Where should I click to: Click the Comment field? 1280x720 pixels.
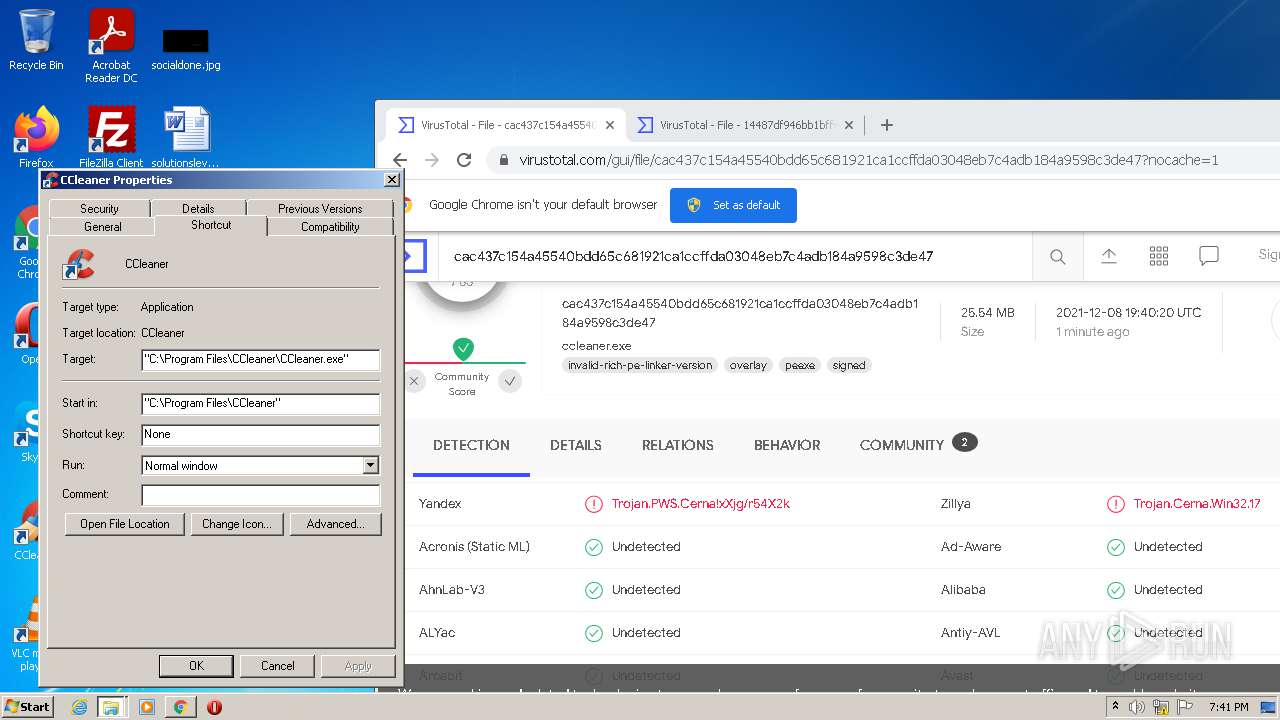tap(261, 495)
